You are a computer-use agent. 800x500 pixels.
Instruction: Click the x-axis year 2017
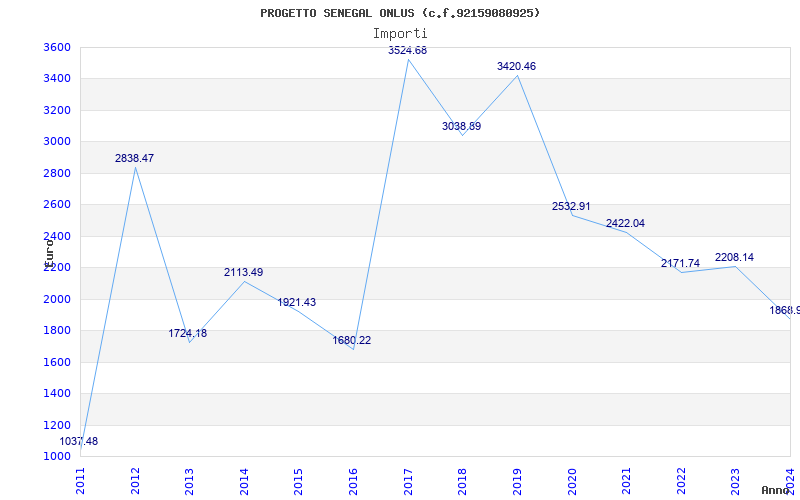(408, 481)
